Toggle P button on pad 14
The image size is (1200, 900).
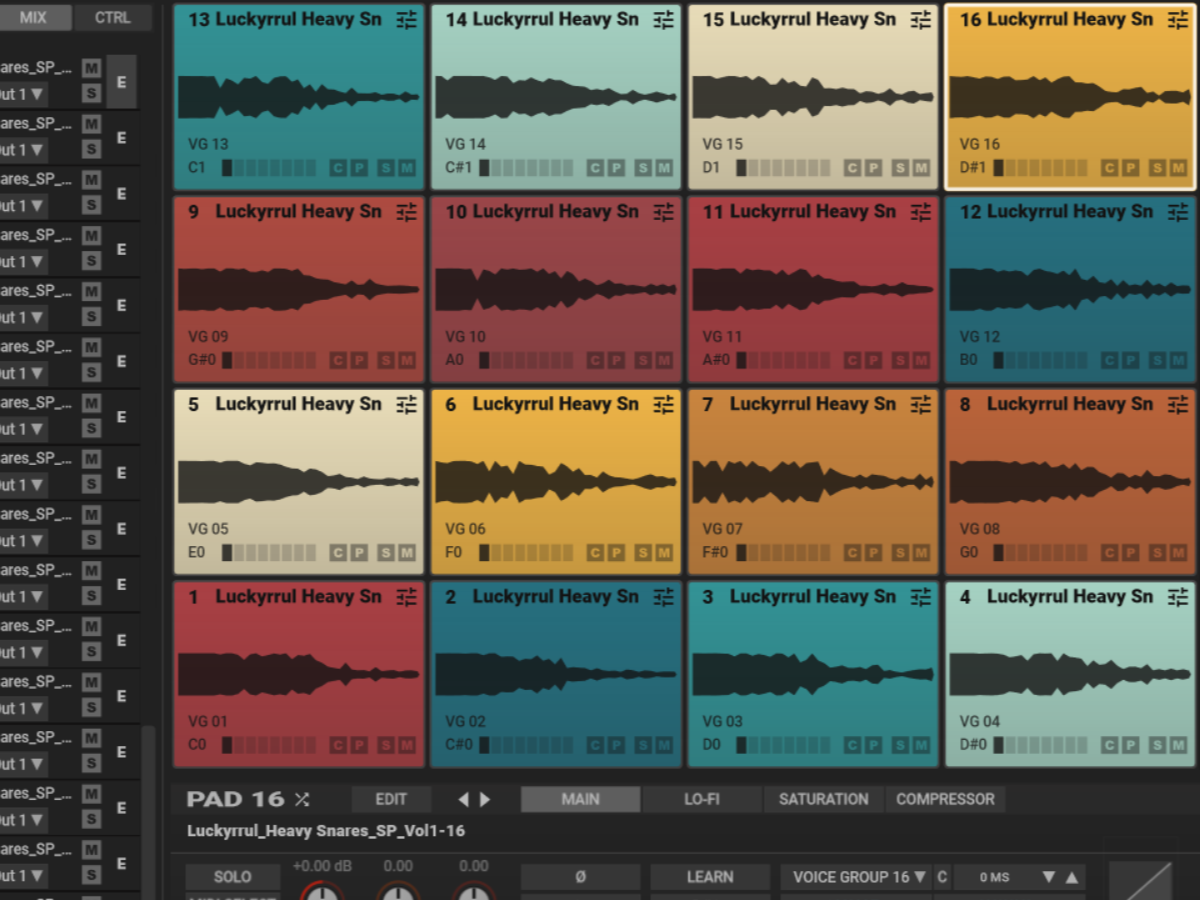tap(616, 168)
